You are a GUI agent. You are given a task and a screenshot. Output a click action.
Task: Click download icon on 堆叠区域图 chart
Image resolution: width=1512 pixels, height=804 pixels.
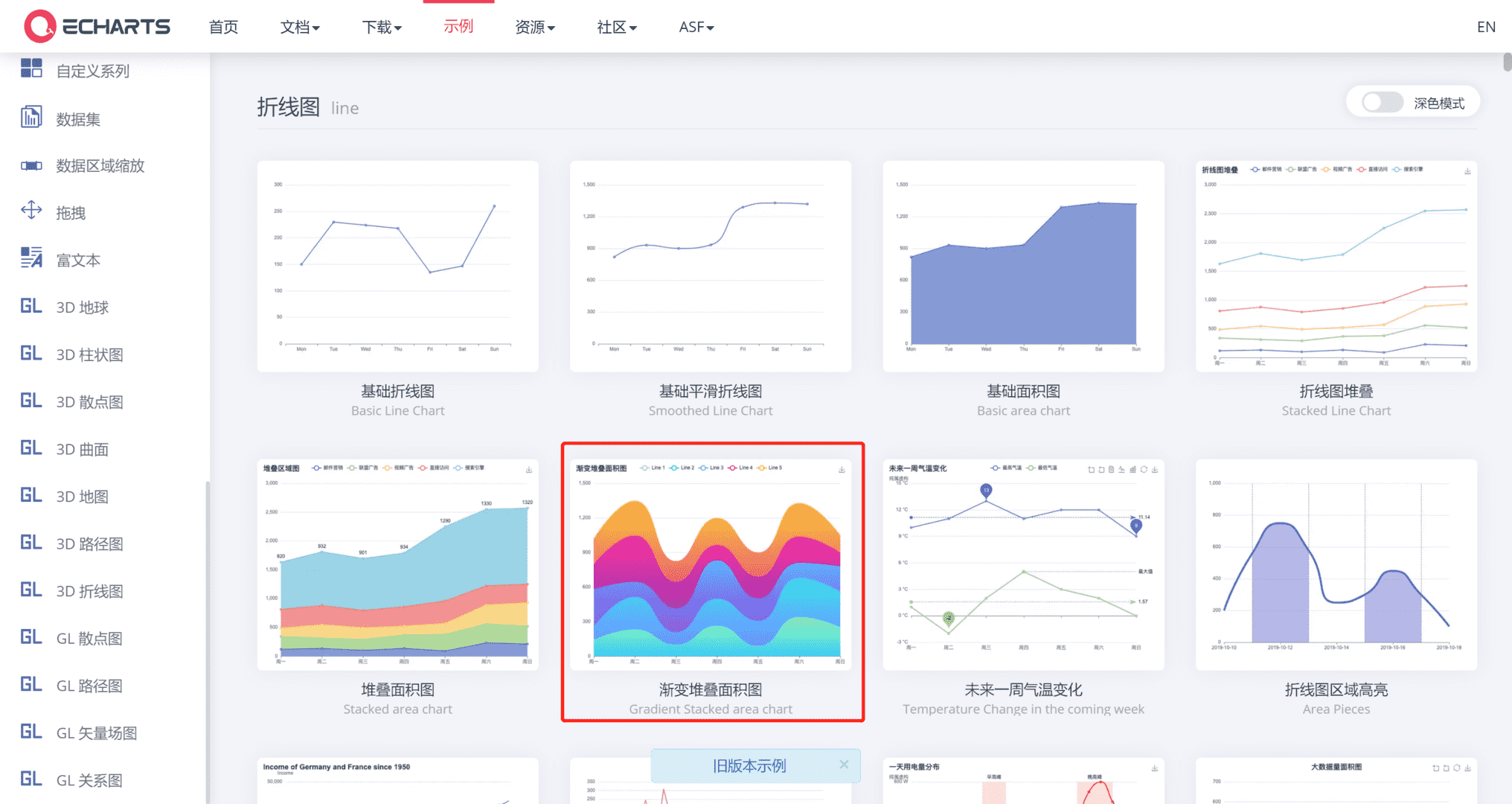click(529, 470)
